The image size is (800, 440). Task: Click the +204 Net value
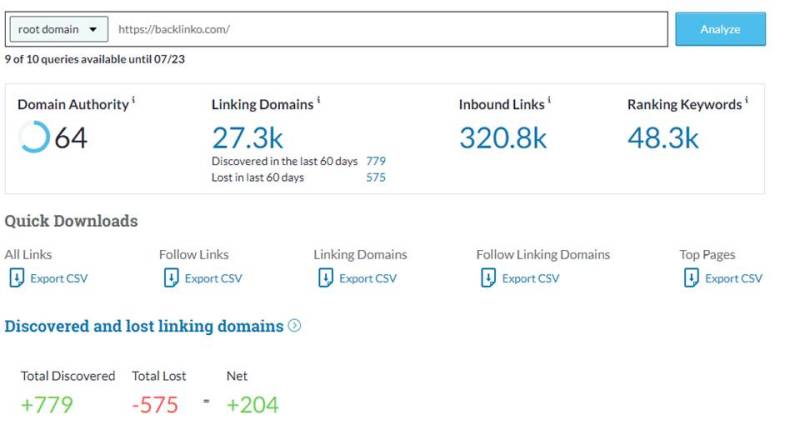253,405
